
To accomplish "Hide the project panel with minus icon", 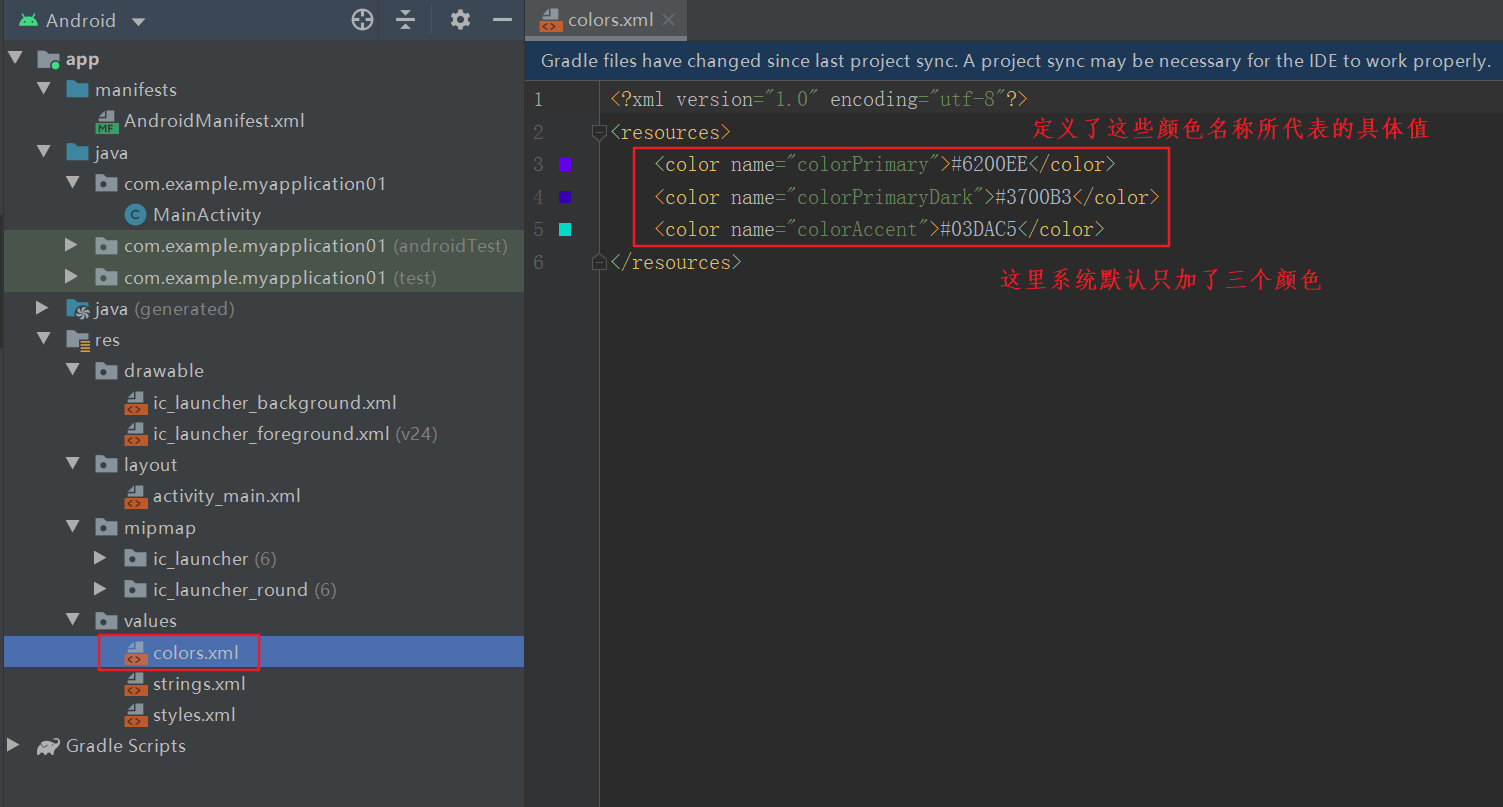I will pos(502,20).
